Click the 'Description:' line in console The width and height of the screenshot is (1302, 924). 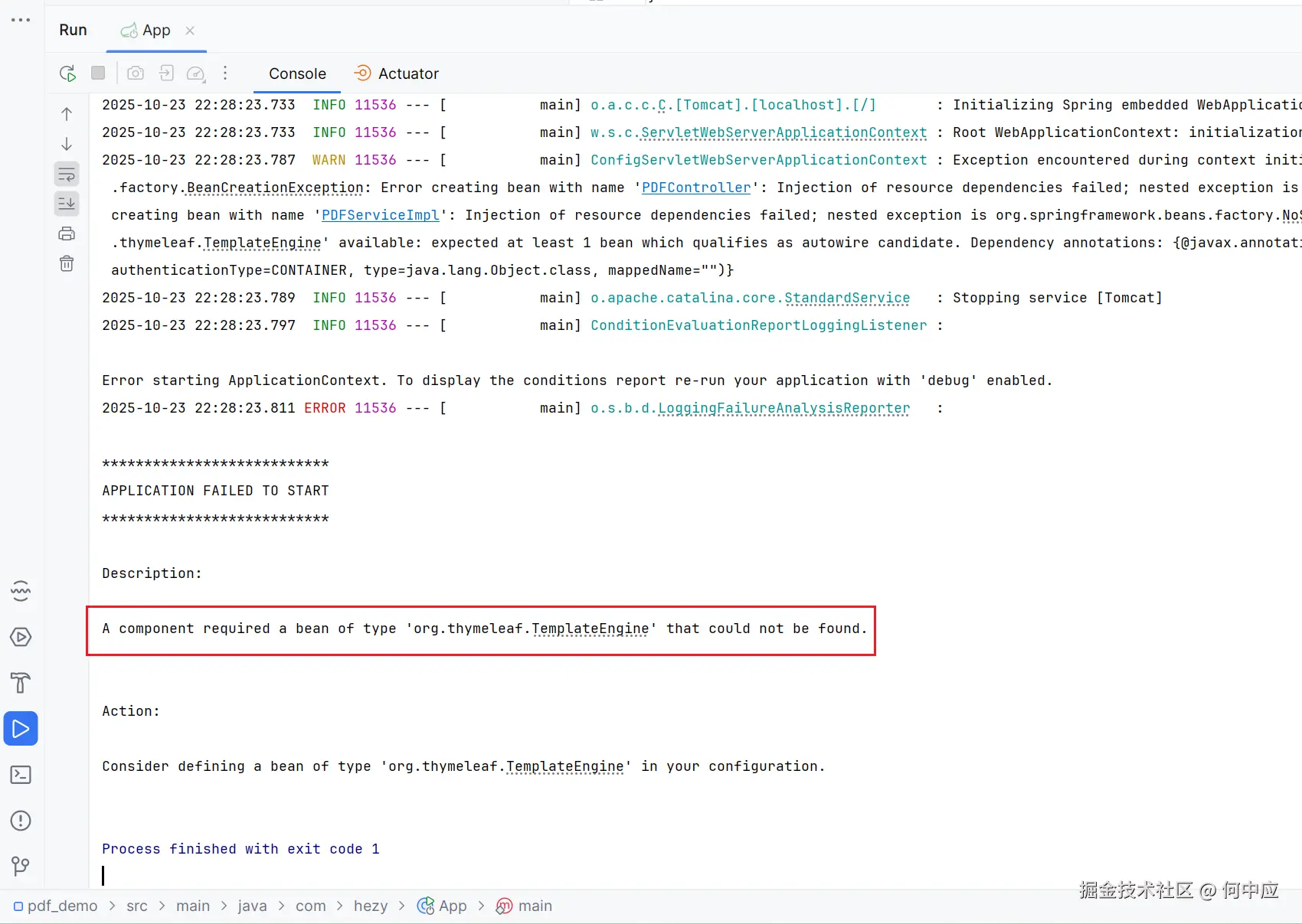point(152,573)
